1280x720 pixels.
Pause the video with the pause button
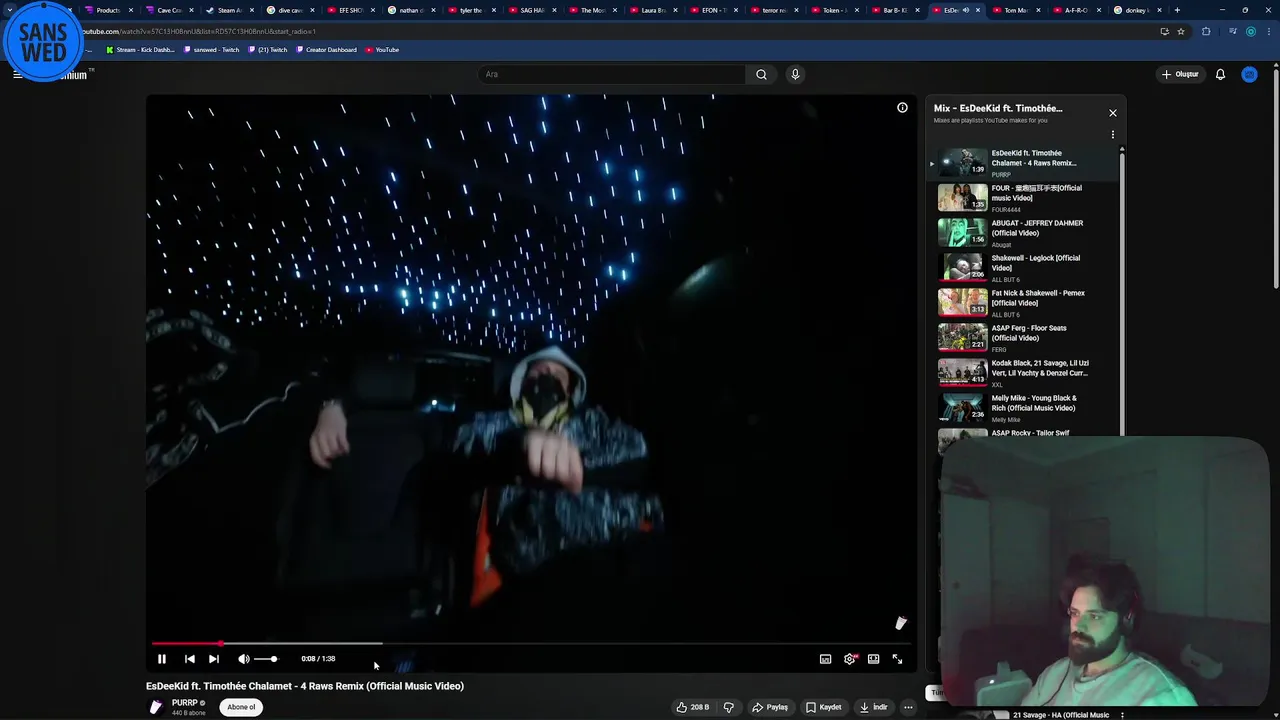(x=161, y=659)
